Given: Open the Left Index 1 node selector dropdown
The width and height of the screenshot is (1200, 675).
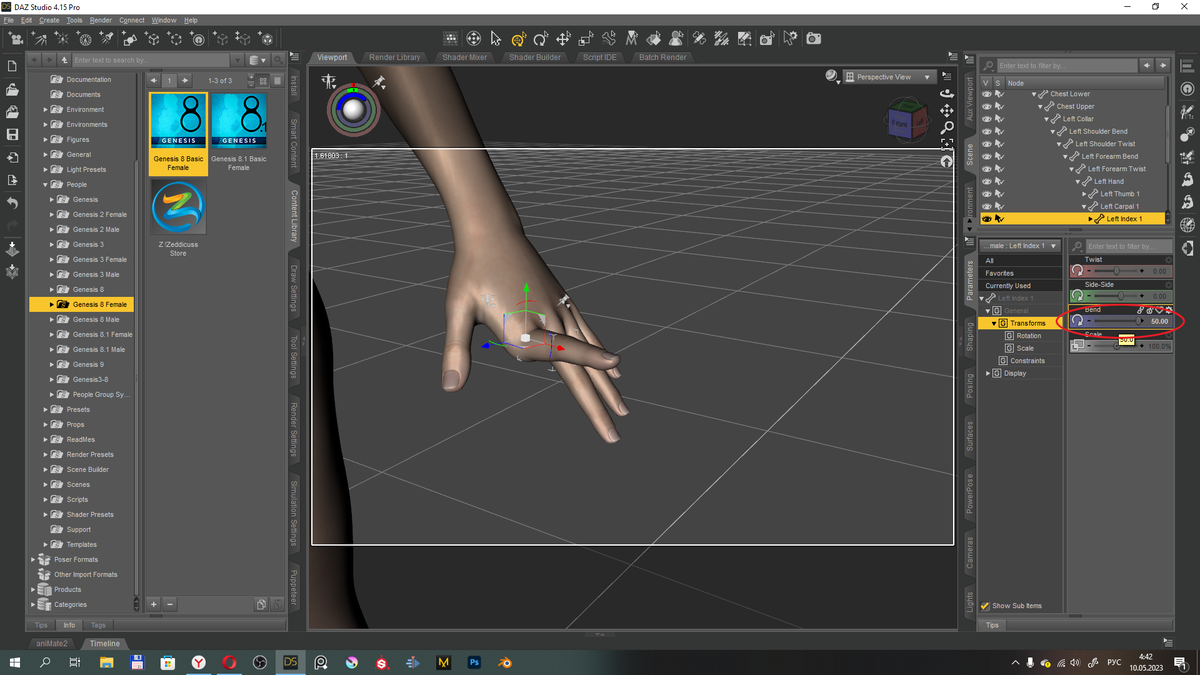Looking at the screenshot, I should pyautogui.click(x=1020, y=246).
